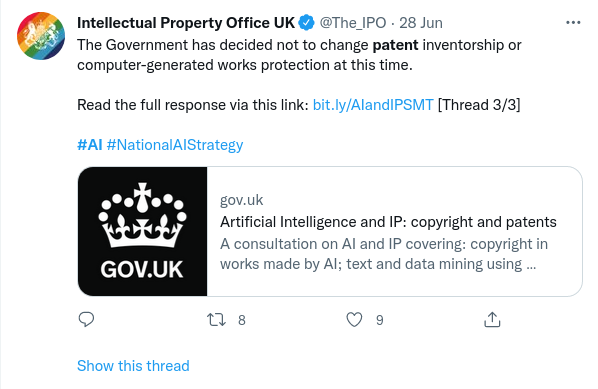Click the #AI hashtag
The image size is (598, 389).
point(90,145)
